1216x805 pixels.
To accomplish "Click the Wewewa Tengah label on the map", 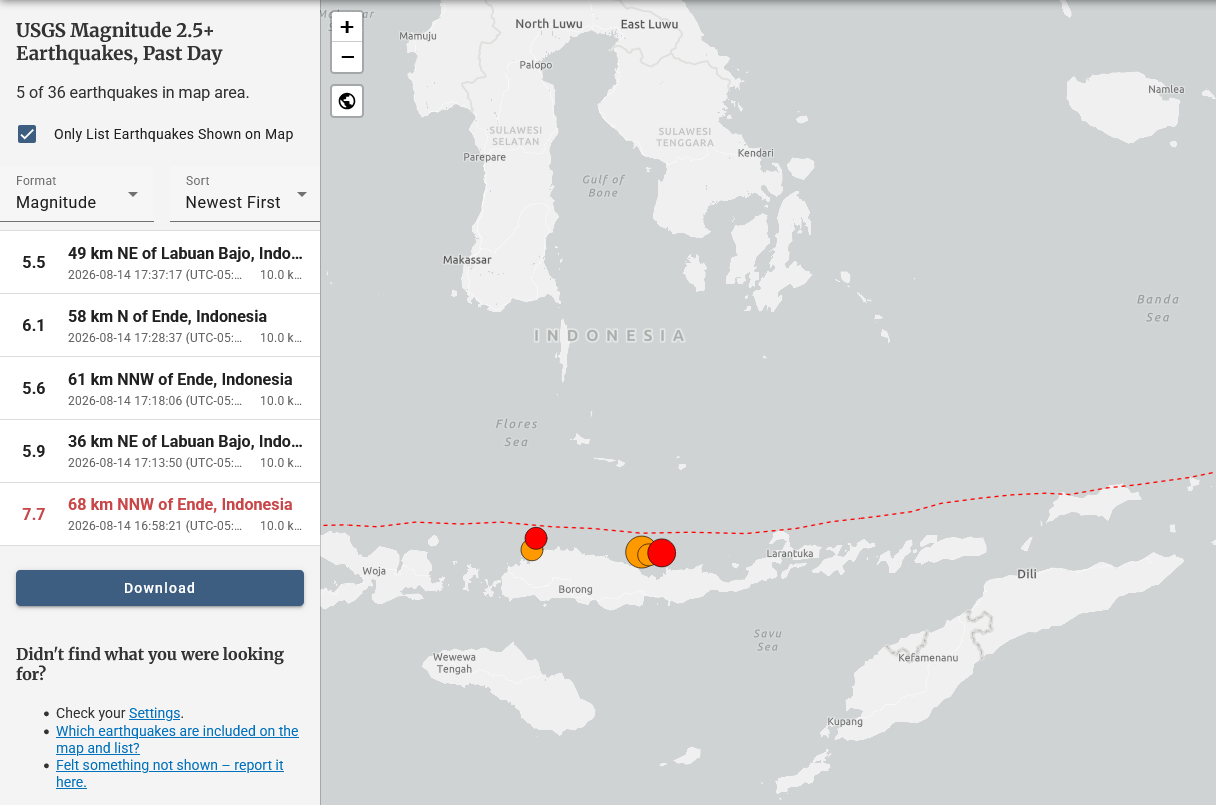I will [x=454, y=663].
